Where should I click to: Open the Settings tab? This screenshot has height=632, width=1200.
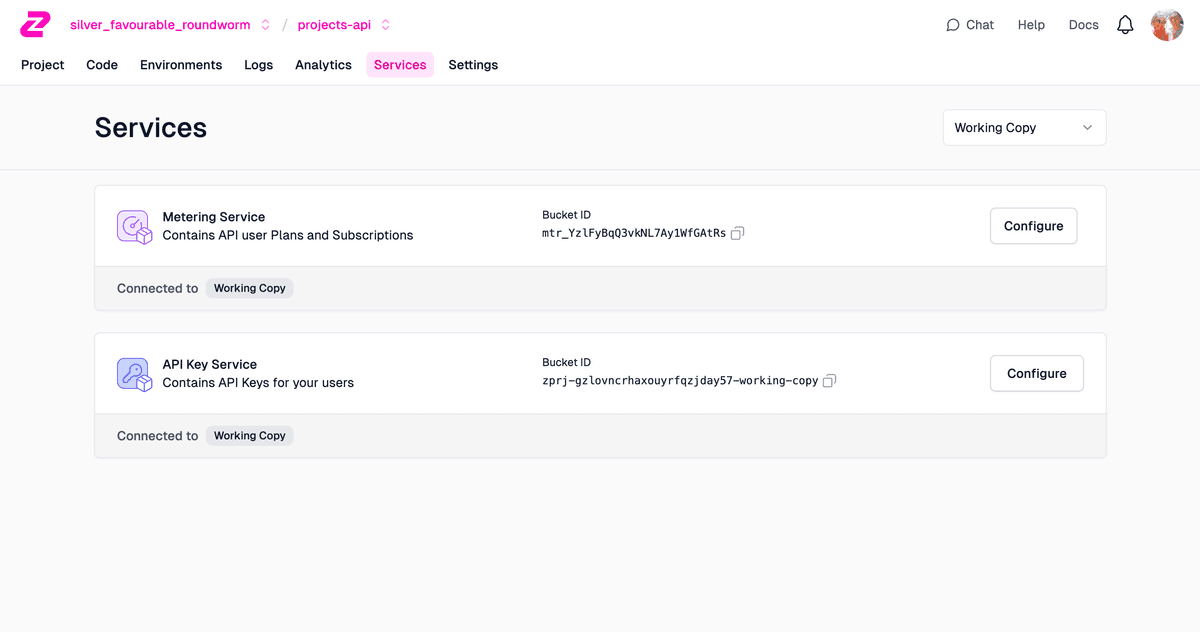click(x=473, y=65)
